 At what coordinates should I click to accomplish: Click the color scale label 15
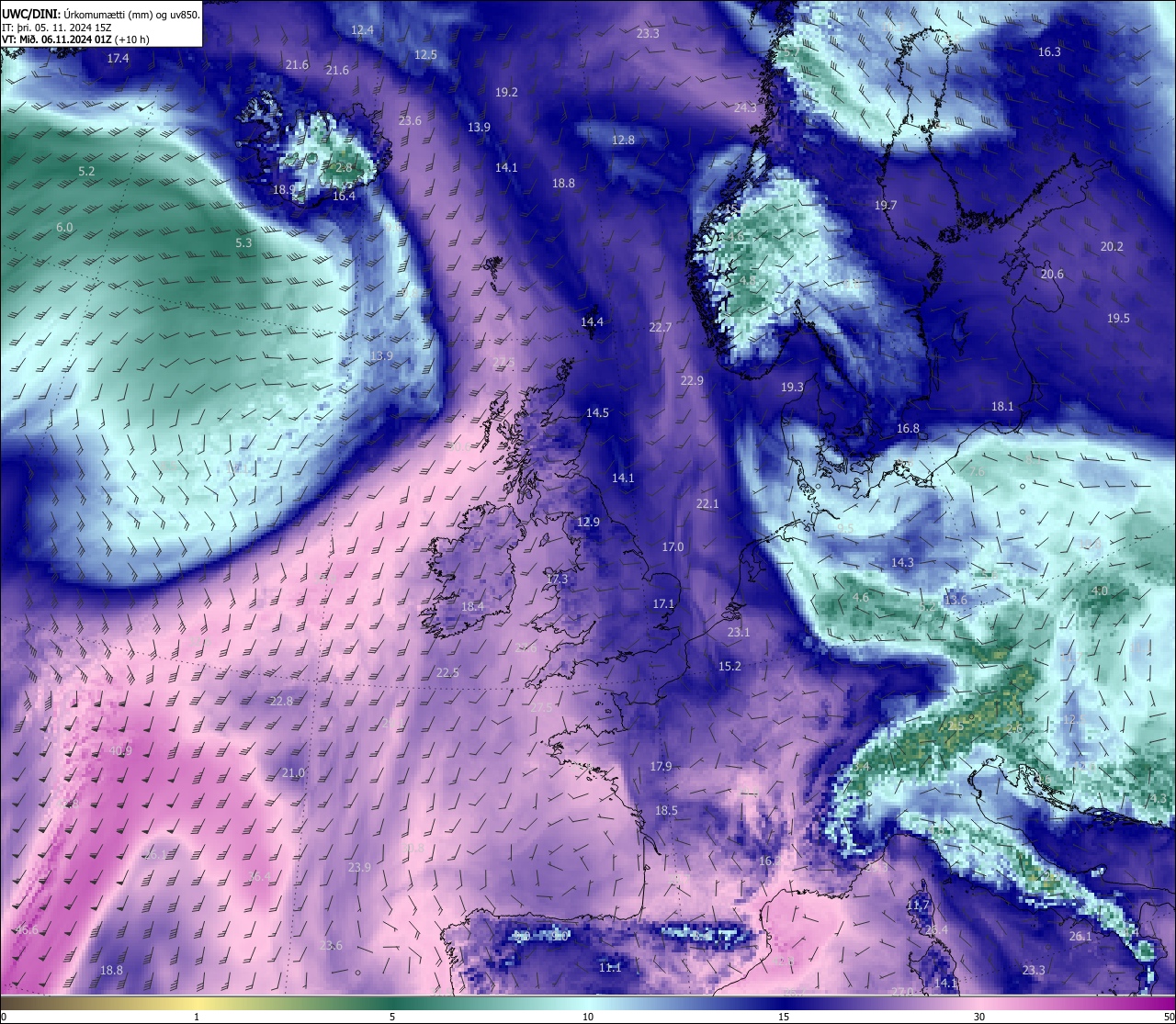[x=784, y=1017]
